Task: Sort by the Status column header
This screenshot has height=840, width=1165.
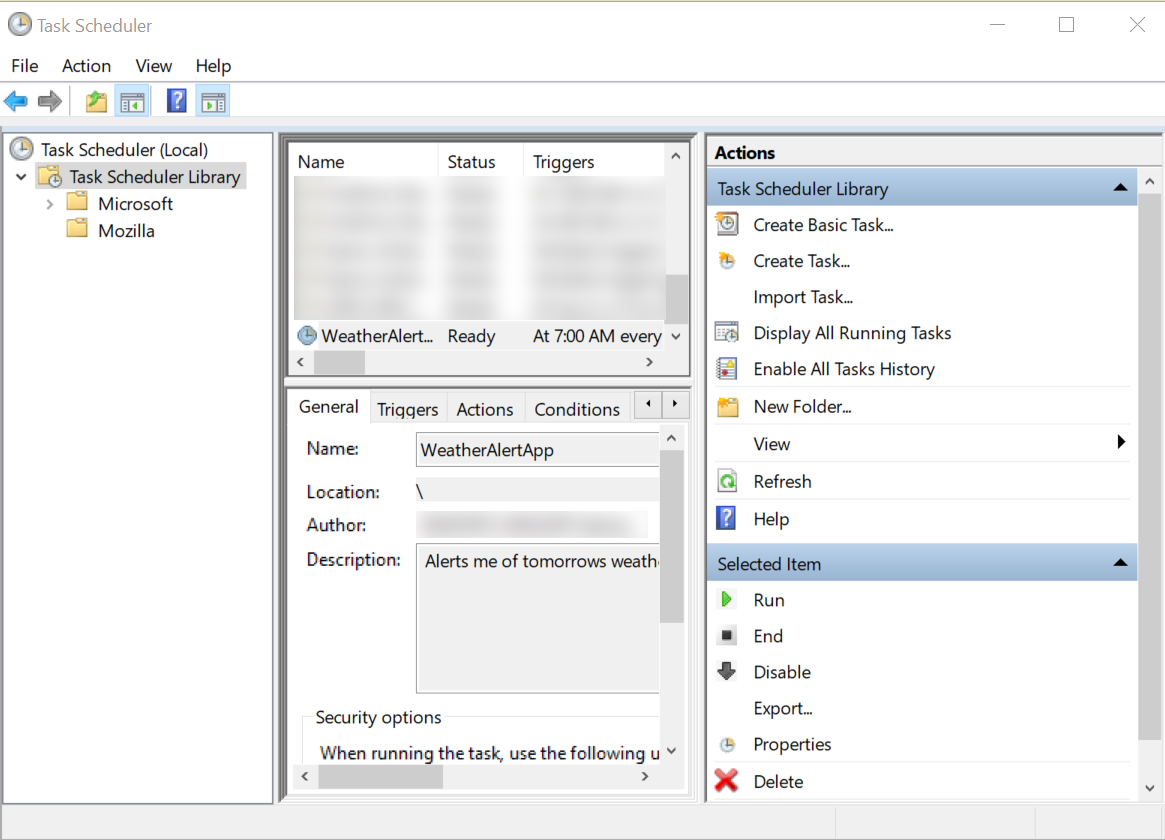Action: click(x=481, y=162)
